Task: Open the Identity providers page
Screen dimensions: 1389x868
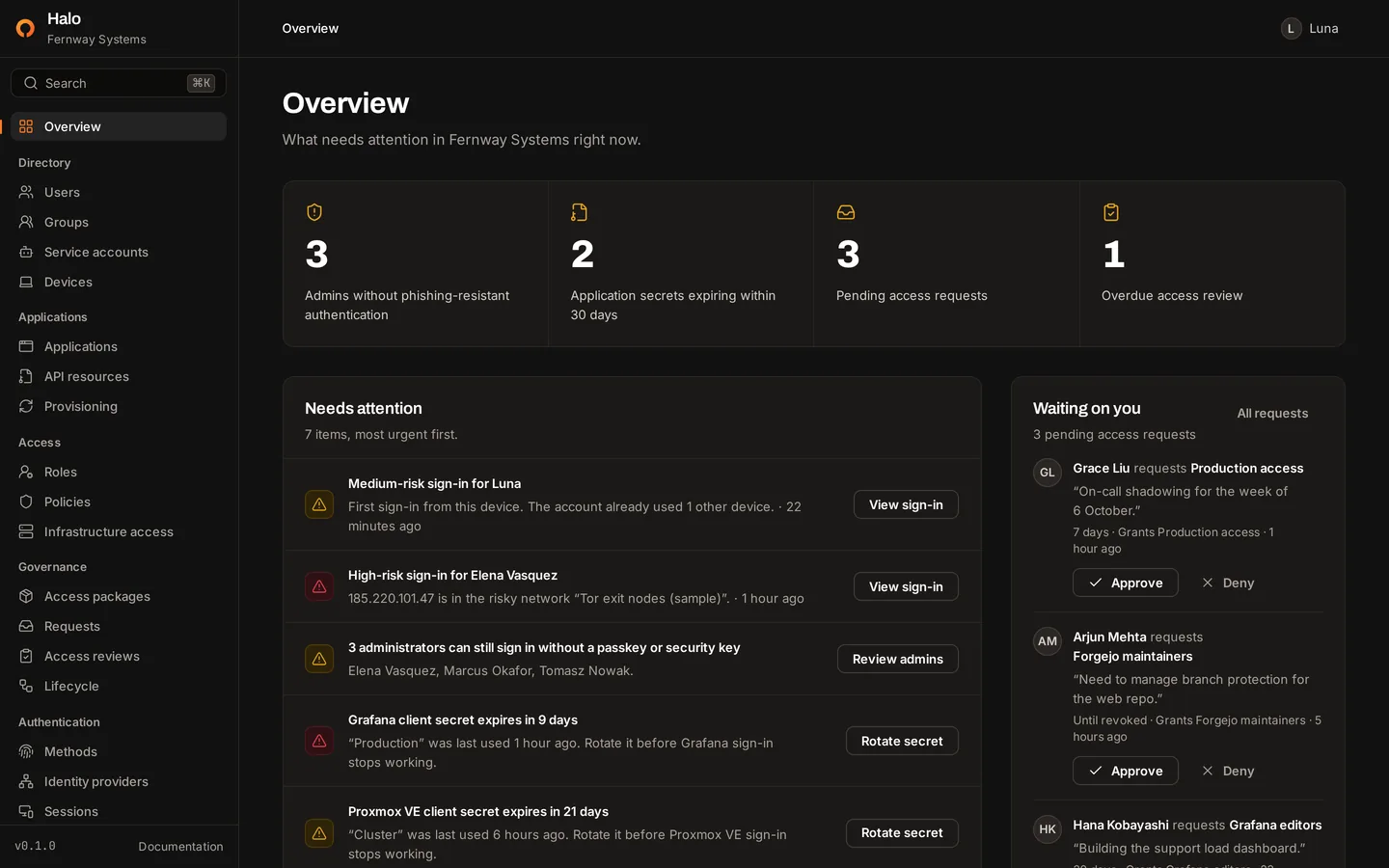Action: 119,781
